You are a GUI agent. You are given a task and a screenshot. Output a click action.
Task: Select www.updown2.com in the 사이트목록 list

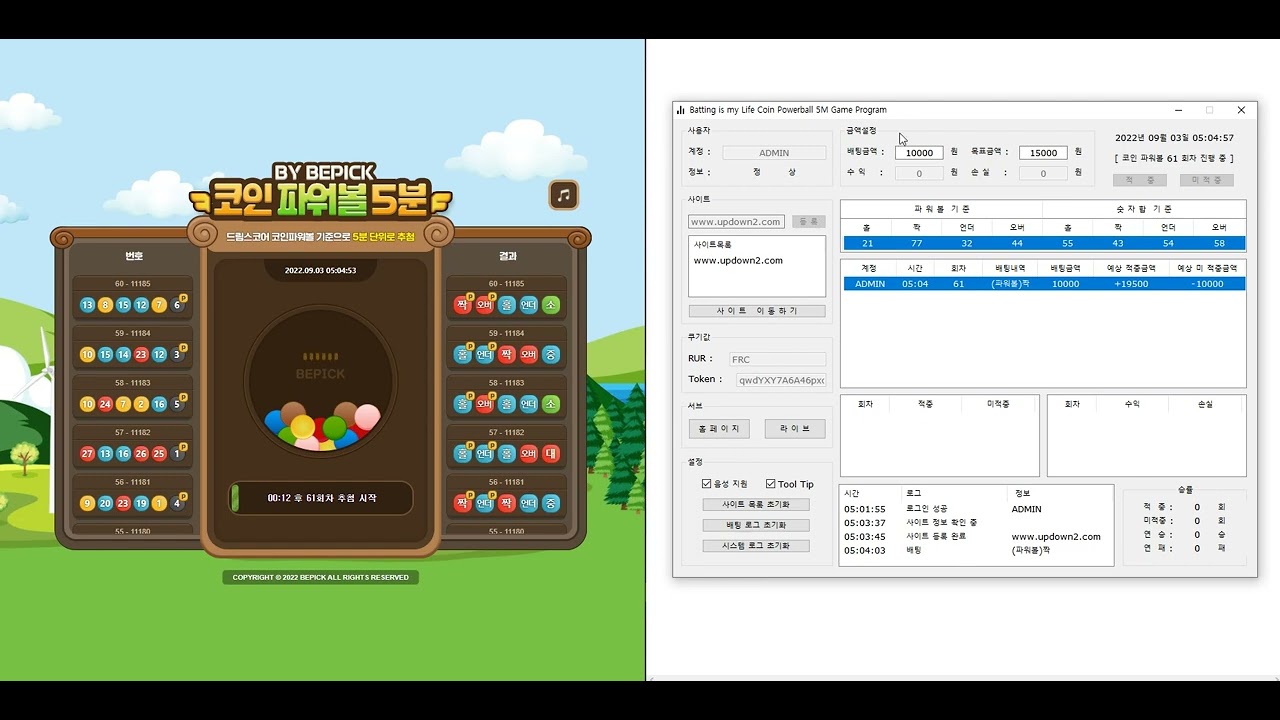coord(738,260)
